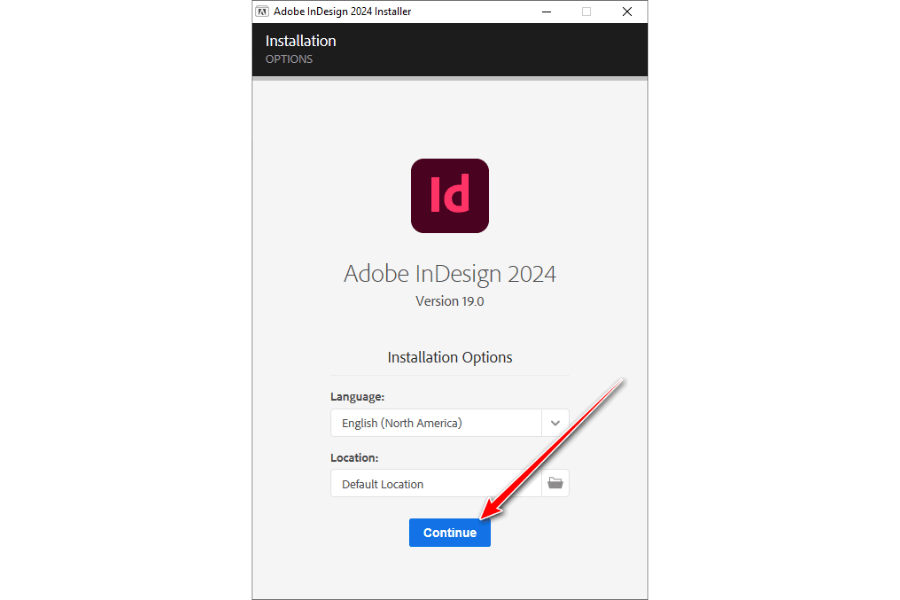
Task: Click the "Location:" label
Action: pos(354,458)
